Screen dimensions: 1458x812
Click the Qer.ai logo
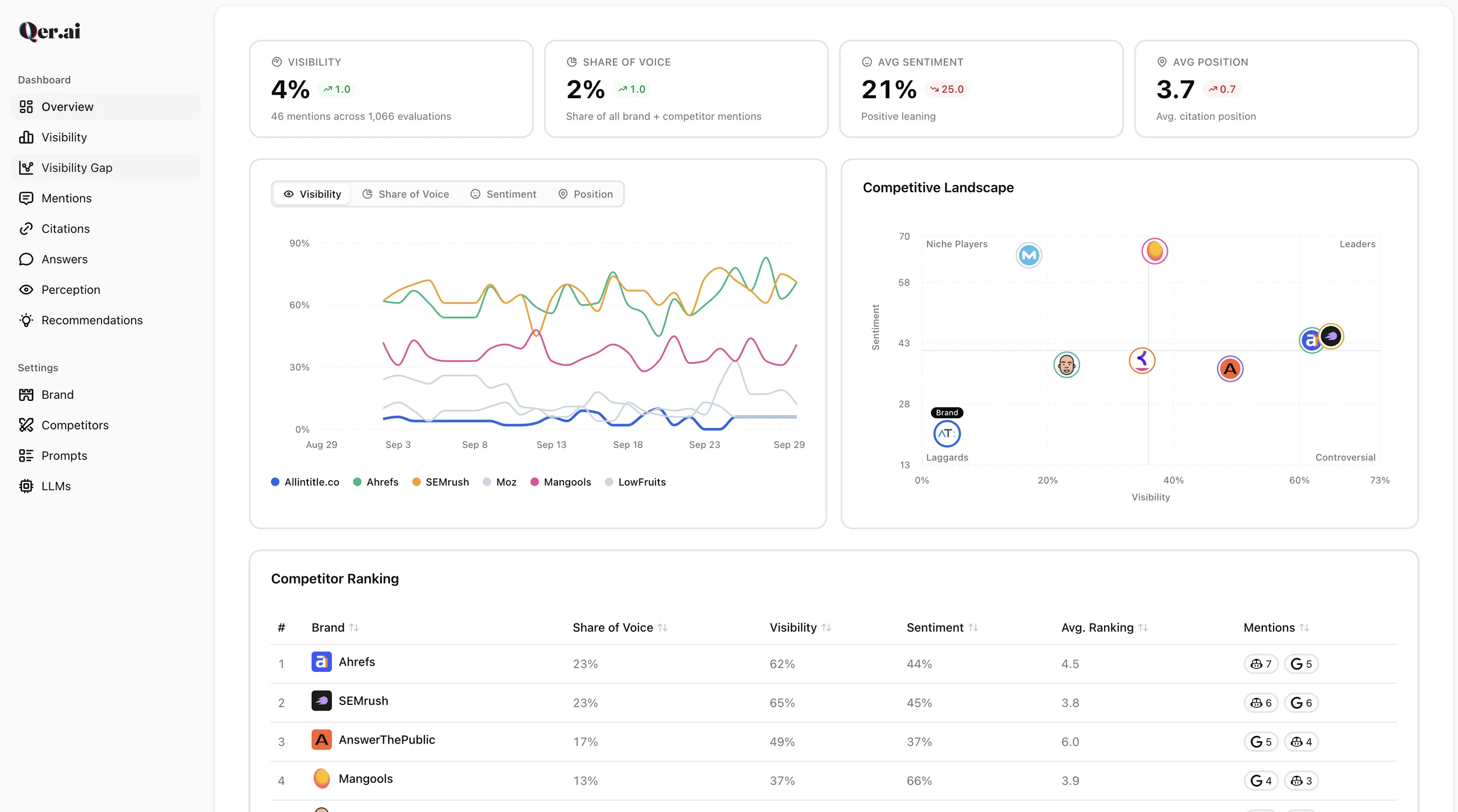[x=50, y=32]
